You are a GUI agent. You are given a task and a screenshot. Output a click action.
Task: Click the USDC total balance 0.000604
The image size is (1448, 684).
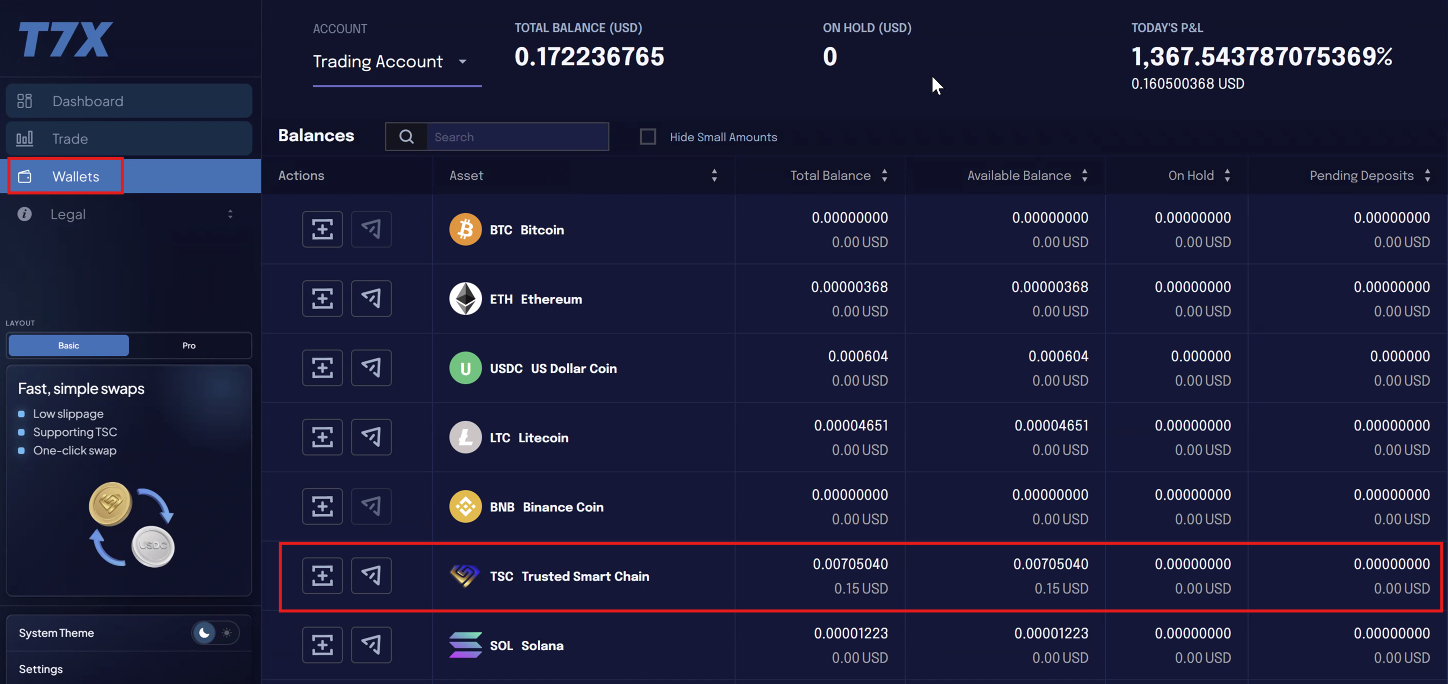(x=858, y=356)
